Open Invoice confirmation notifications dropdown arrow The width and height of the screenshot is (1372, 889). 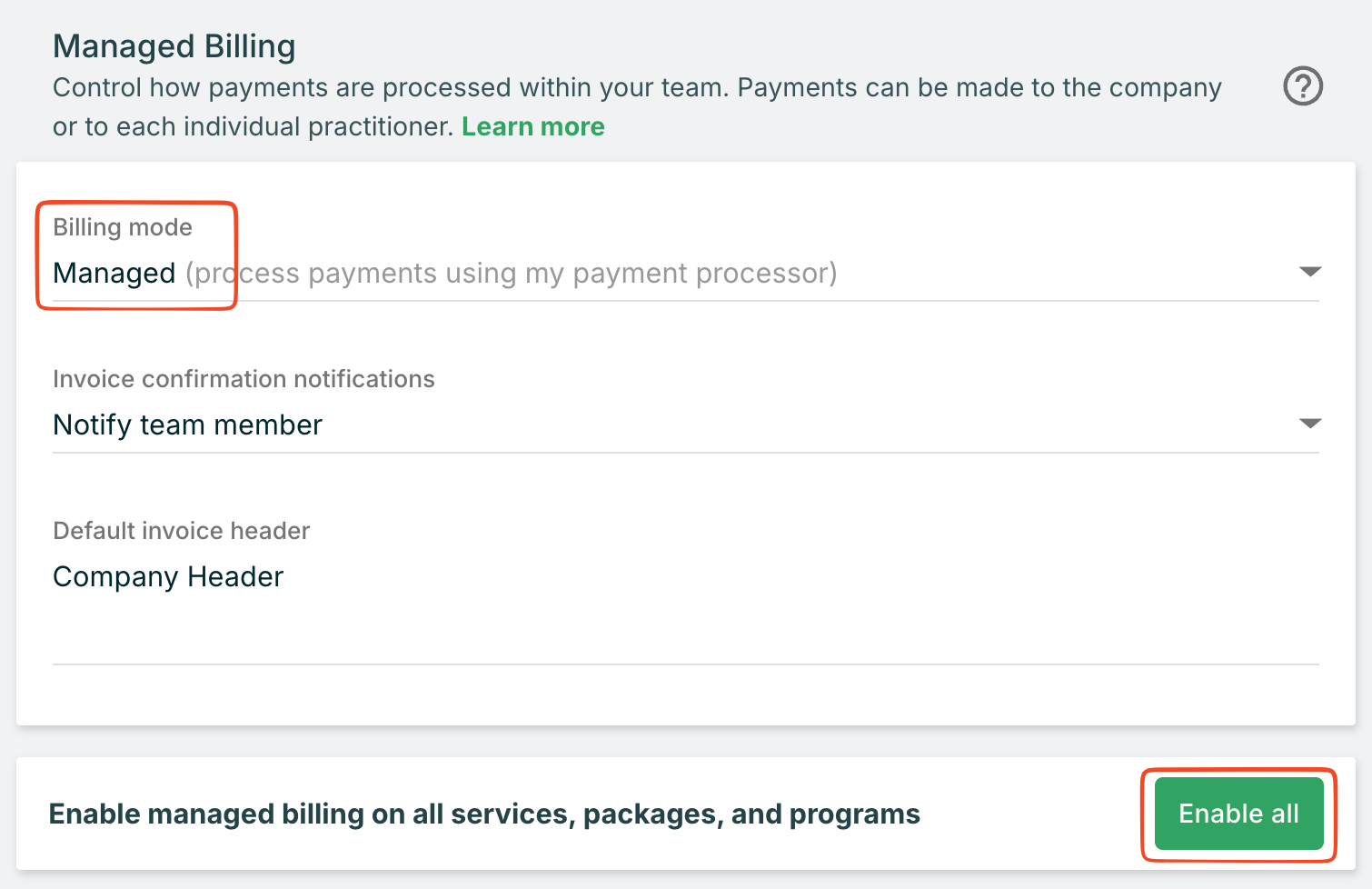click(1309, 424)
